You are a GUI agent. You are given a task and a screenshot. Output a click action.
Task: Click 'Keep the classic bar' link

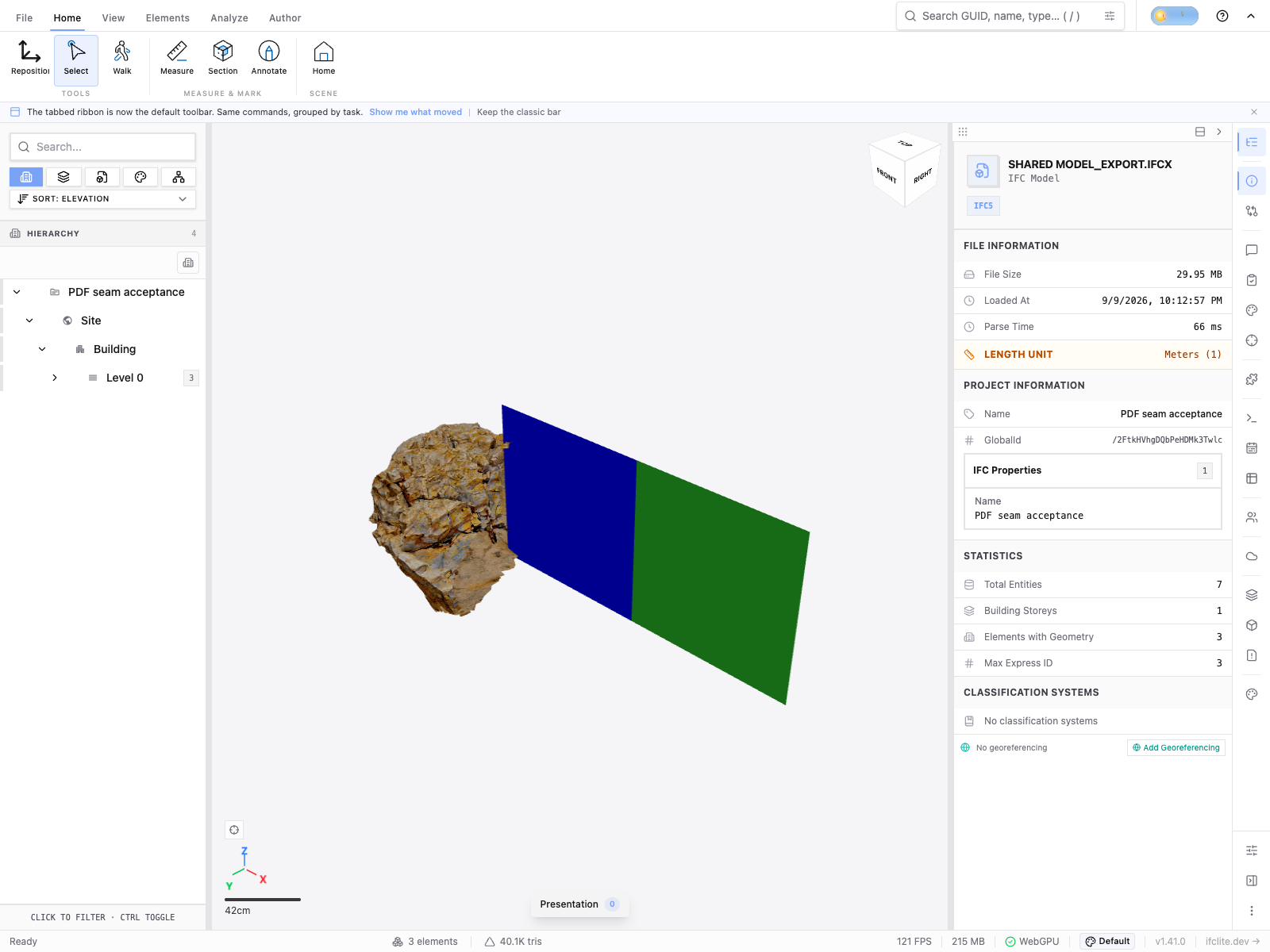click(519, 112)
